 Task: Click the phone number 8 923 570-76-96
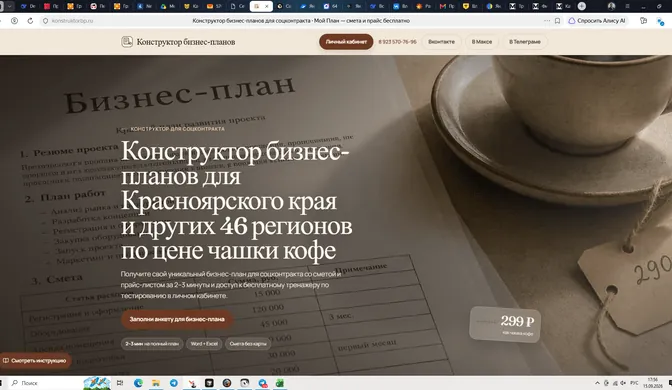point(397,42)
